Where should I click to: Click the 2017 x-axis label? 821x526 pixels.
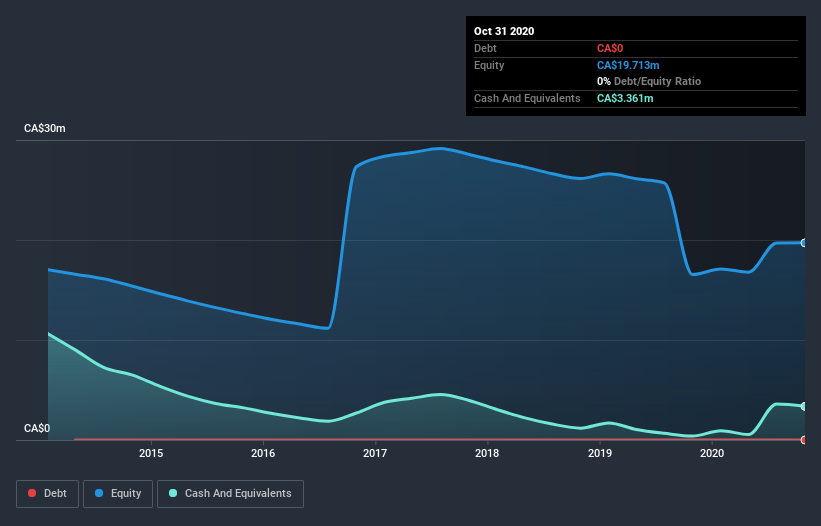pyautogui.click(x=375, y=453)
